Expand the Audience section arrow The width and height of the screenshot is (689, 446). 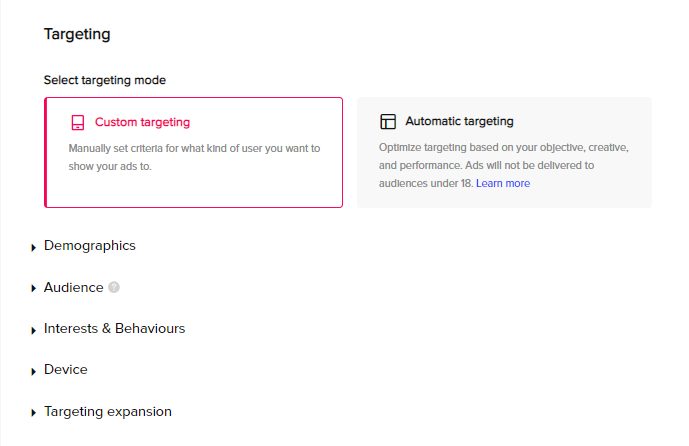[x=33, y=289]
